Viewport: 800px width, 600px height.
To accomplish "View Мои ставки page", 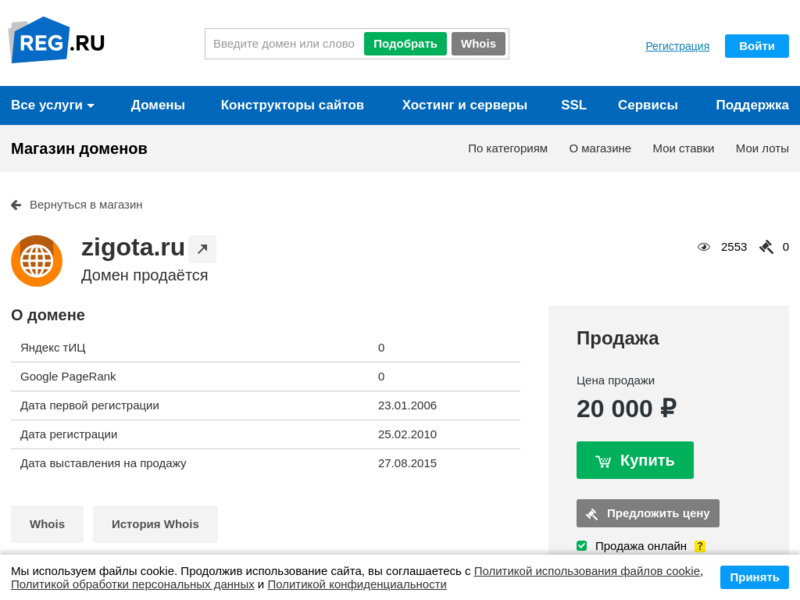I will pos(683,148).
